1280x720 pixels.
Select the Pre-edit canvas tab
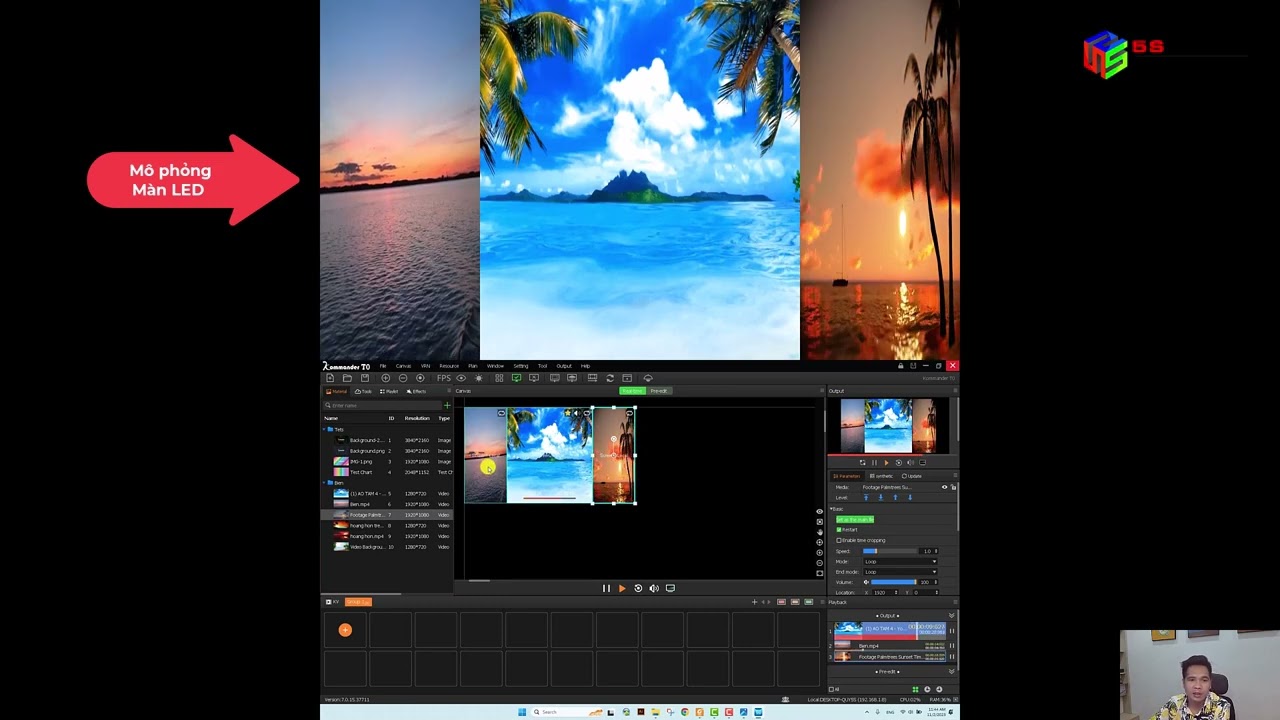pos(658,391)
